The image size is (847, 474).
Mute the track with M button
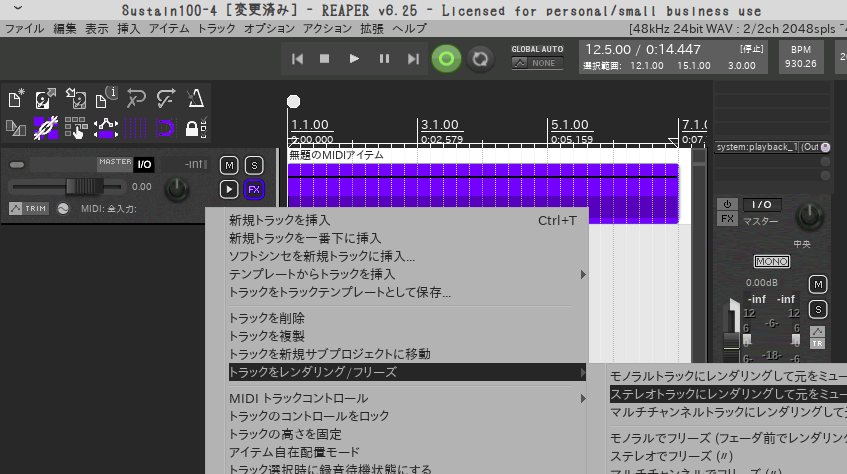point(230,165)
